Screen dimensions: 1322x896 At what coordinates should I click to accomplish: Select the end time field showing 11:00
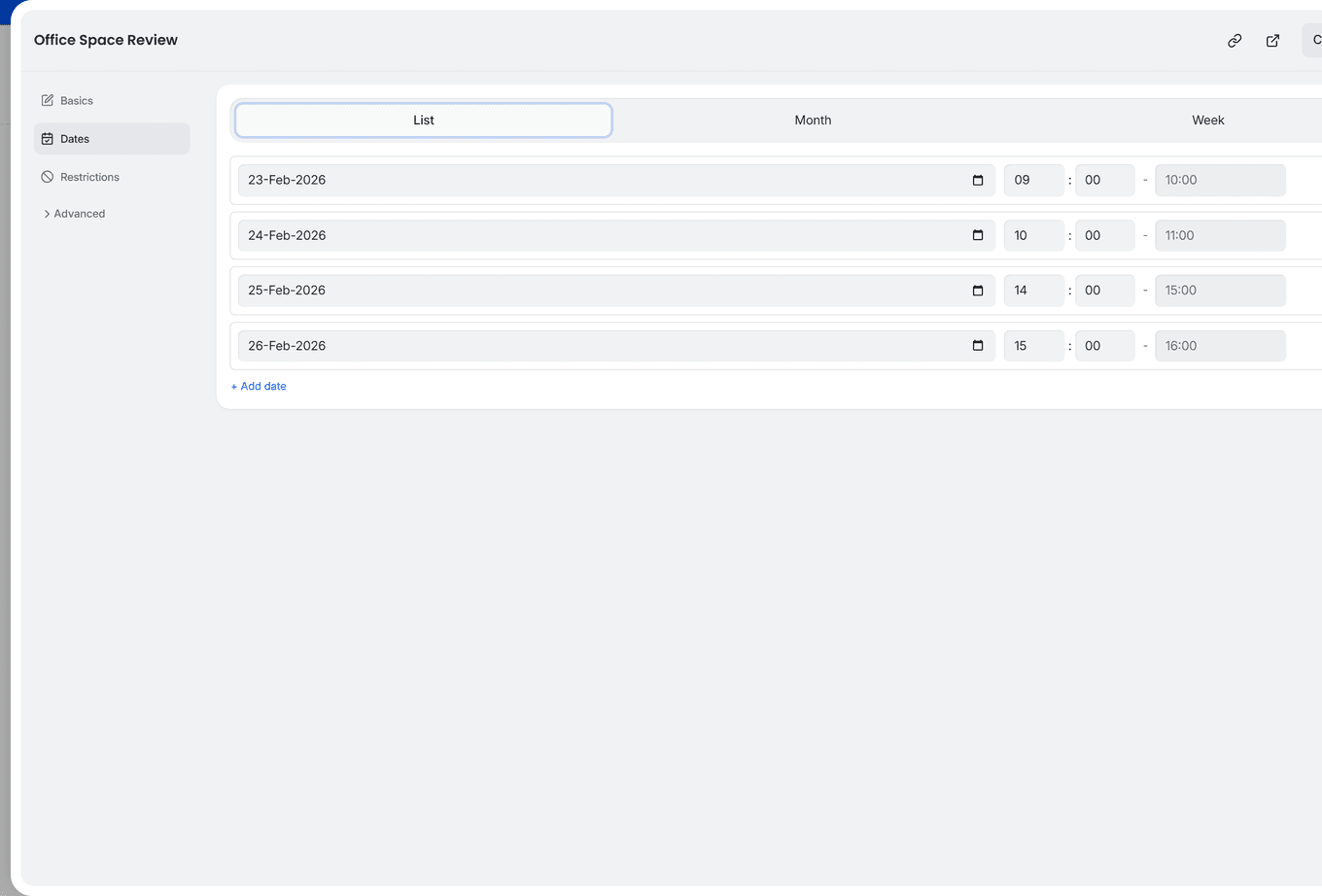pyautogui.click(x=1220, y=235)
